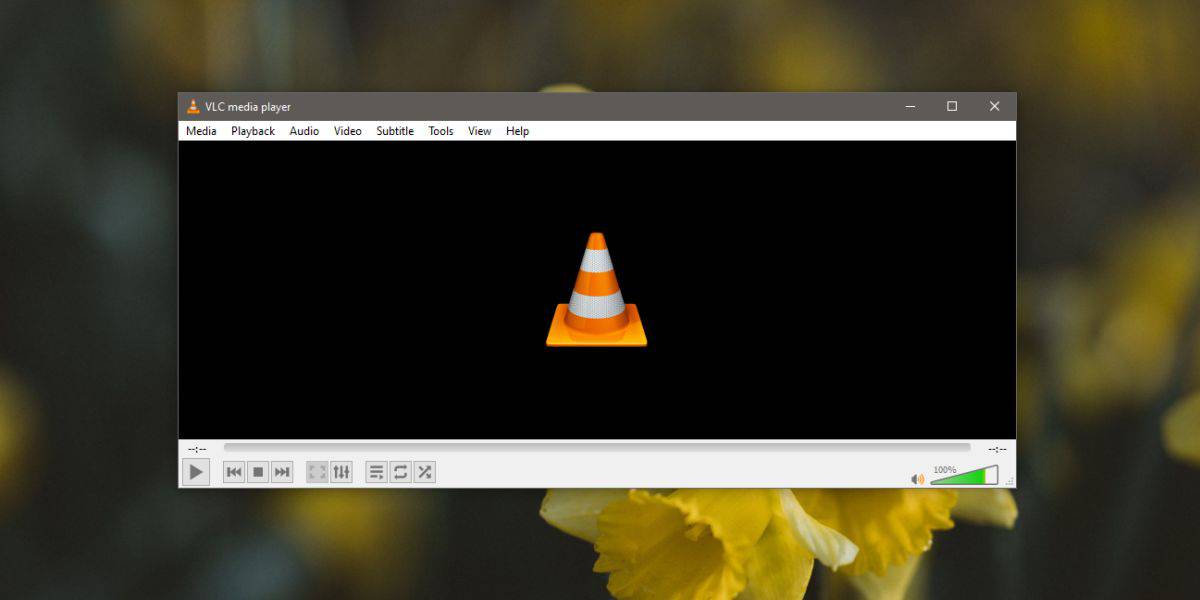Open the Tools menu
Image resolution: width=1200 pixels, height=600 pixels.
pos(441,131)
